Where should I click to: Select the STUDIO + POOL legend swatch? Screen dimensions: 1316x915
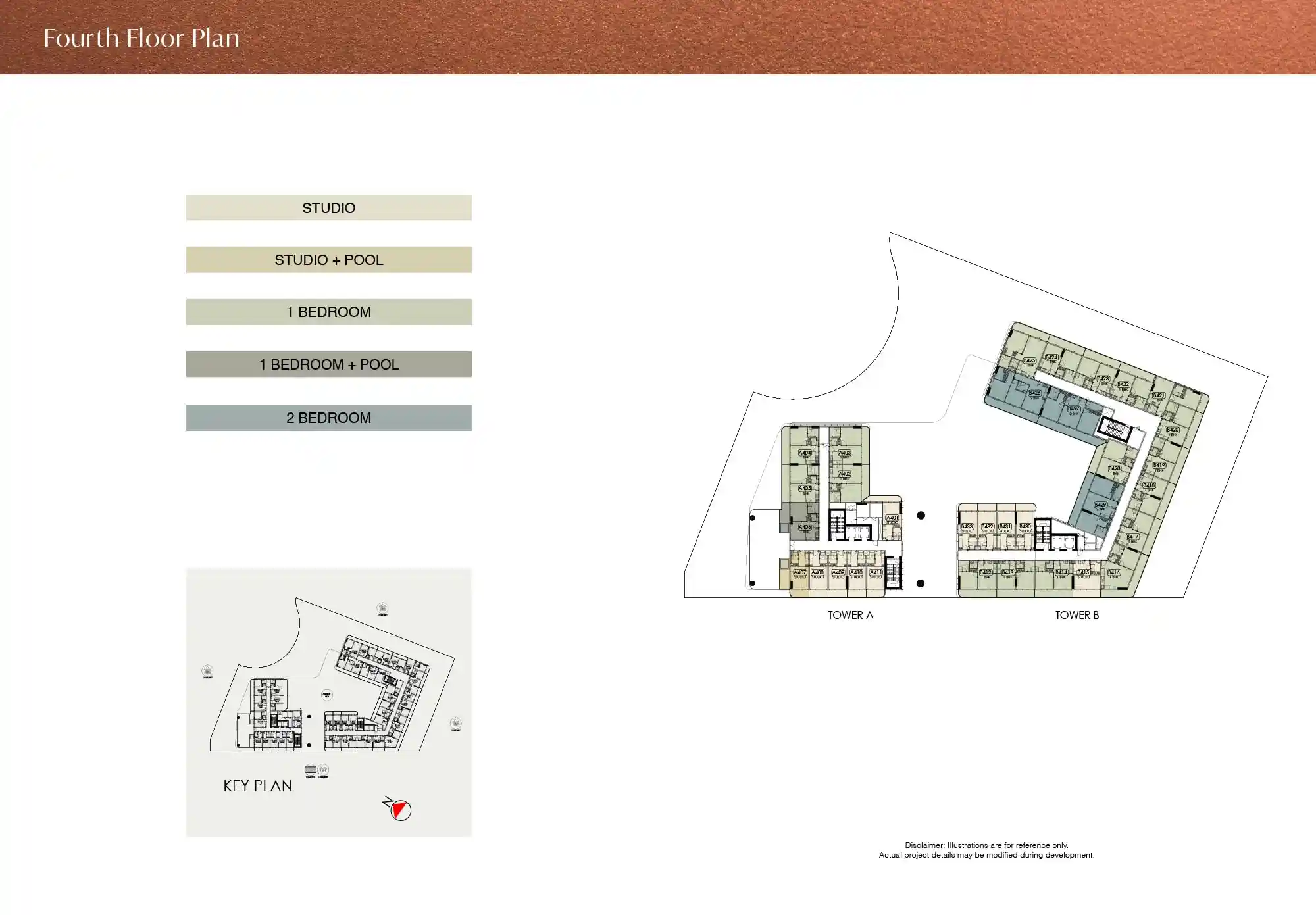point(328,260)
